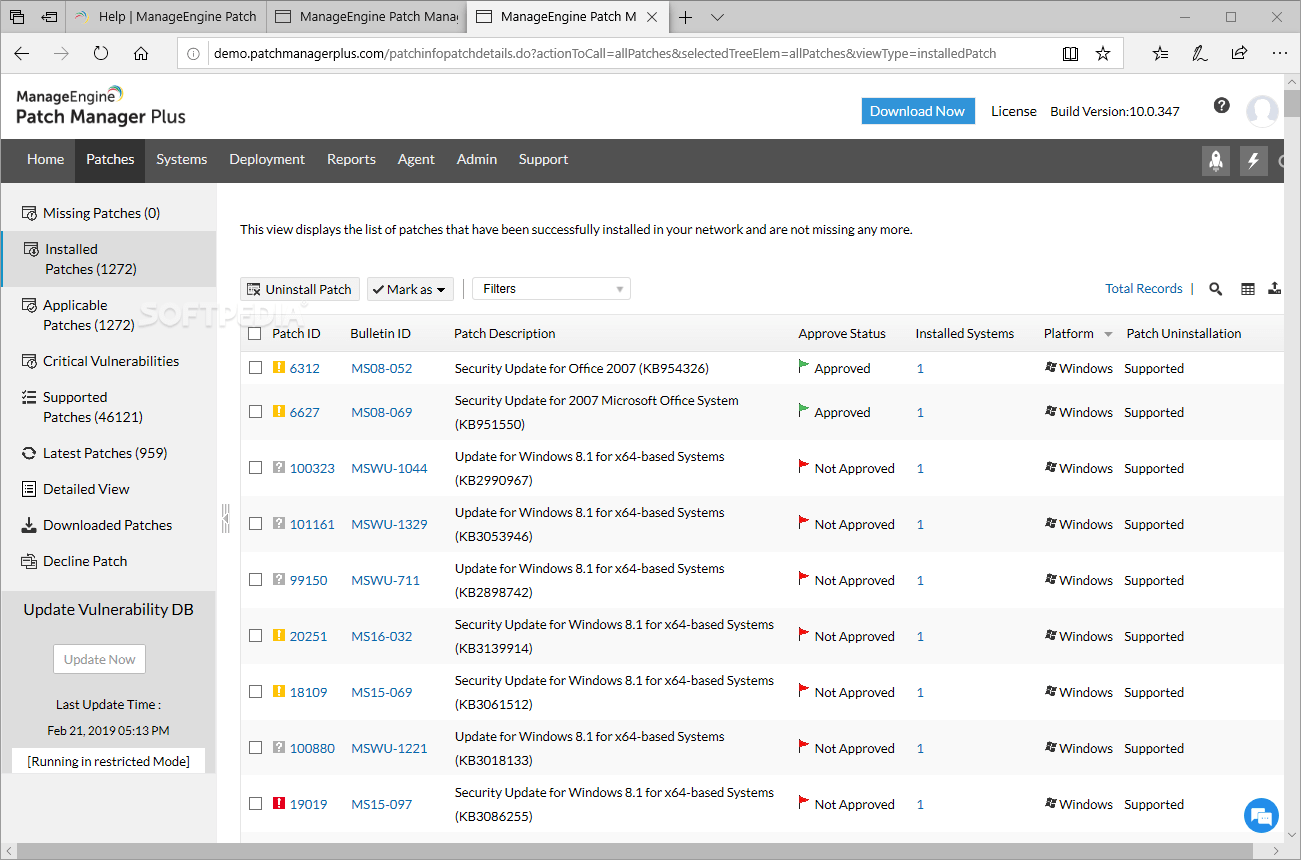Open the Systems tab
This screenshot has height=860, width=1301.
pos(182,159)
